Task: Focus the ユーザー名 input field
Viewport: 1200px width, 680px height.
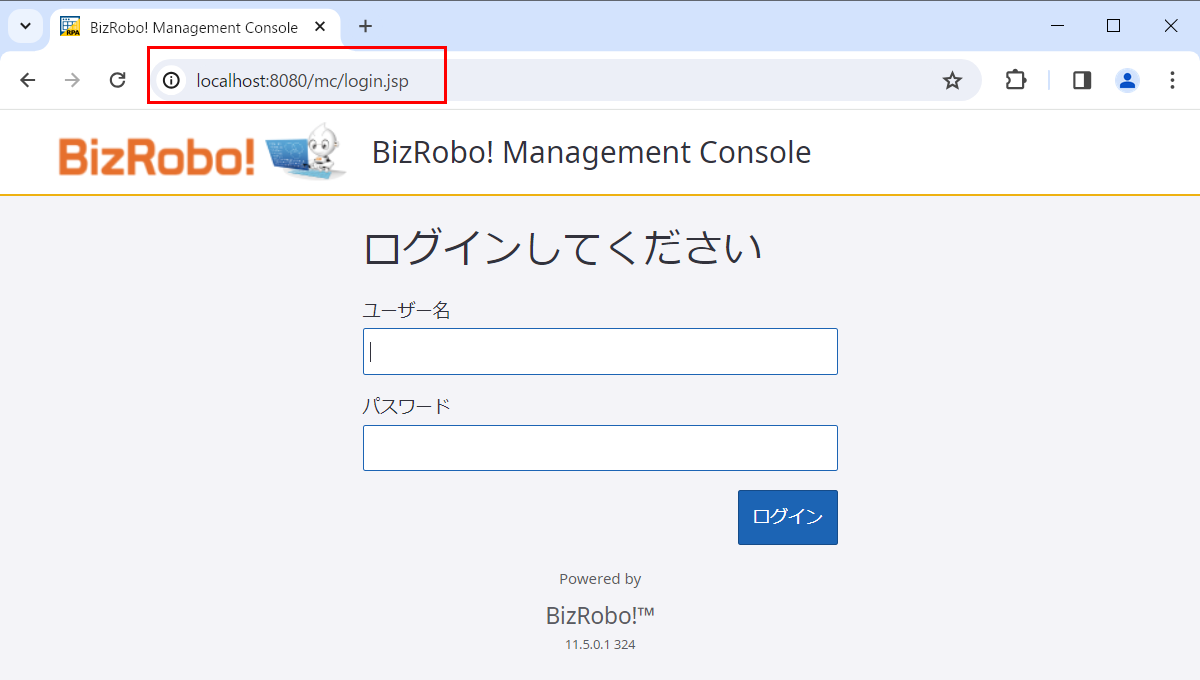Action: [600, 352]
